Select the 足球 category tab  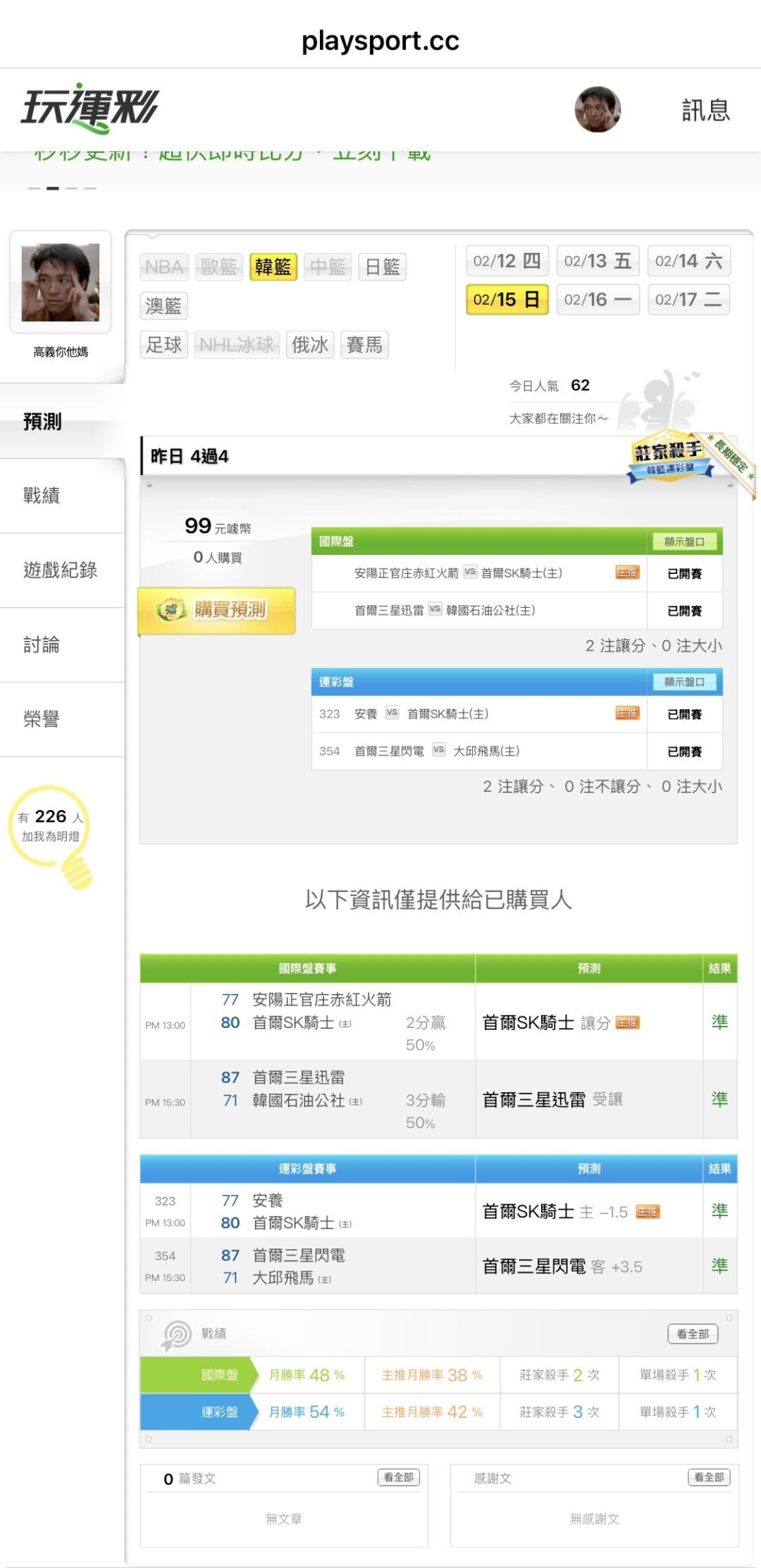point(164,345)
